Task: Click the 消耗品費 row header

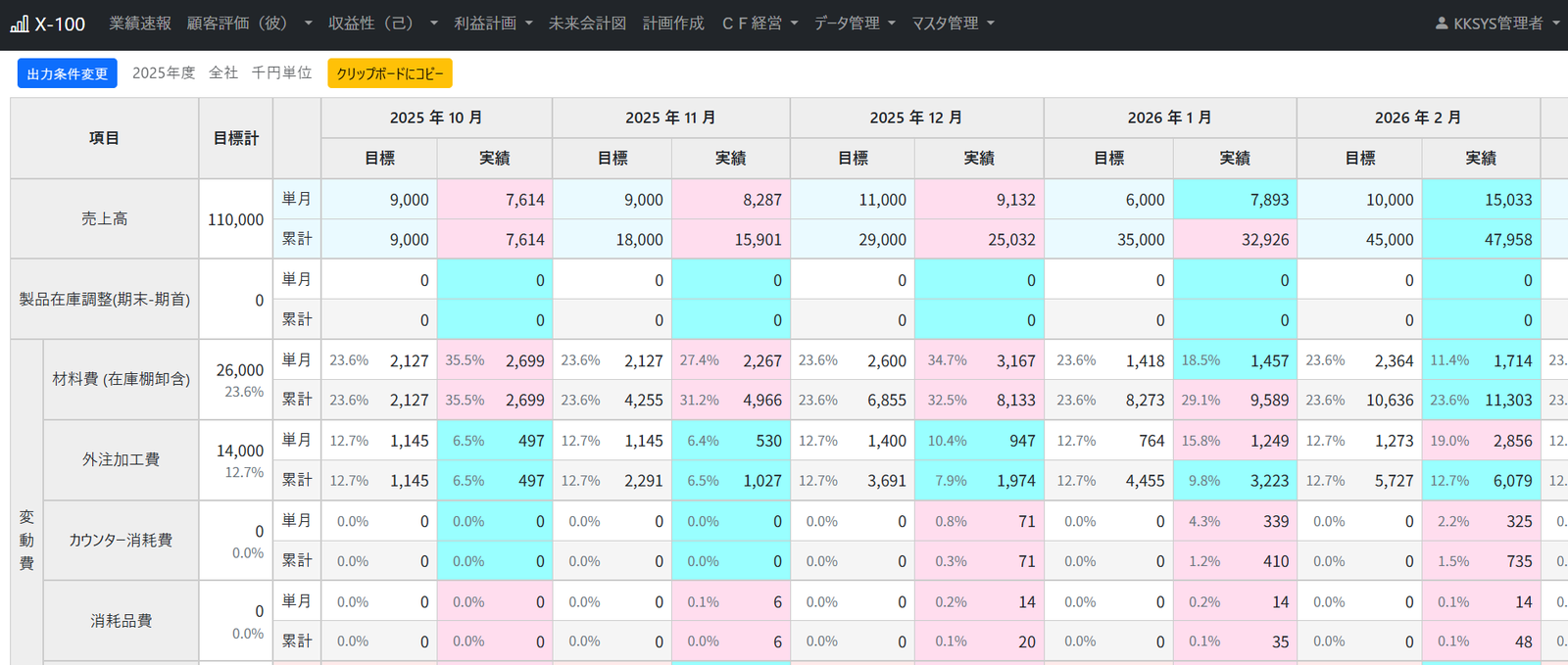Action: [x=122, y=621]
